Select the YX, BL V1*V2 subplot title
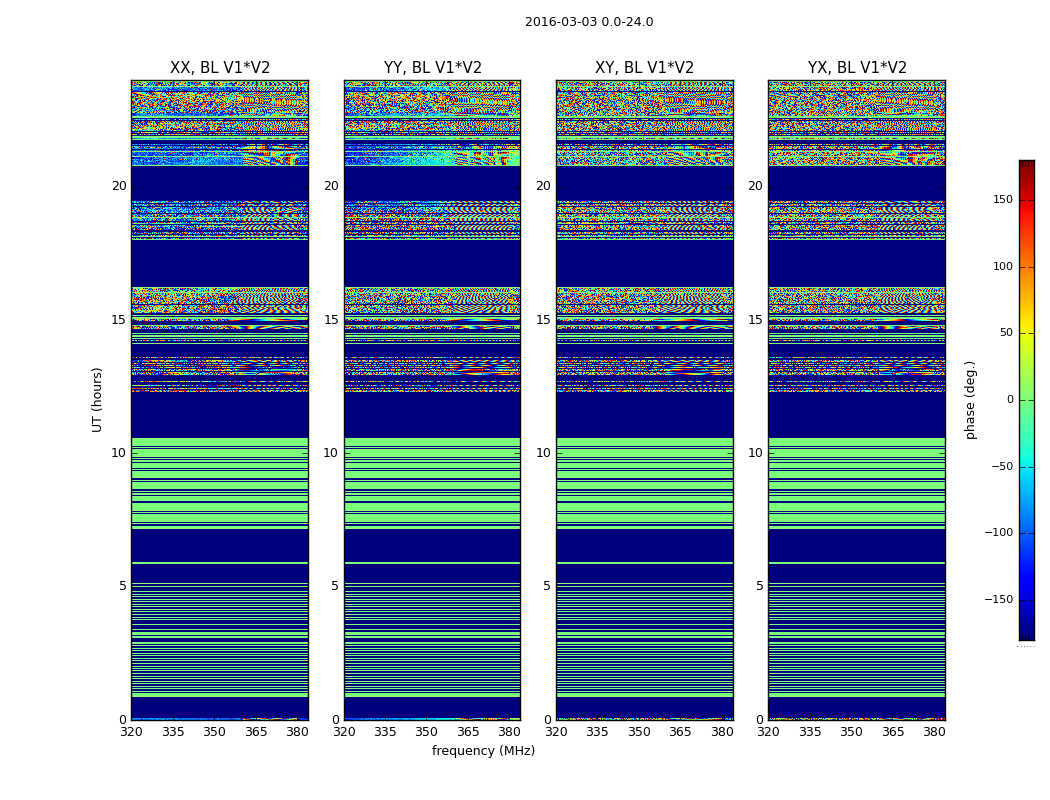 (857, 68)
